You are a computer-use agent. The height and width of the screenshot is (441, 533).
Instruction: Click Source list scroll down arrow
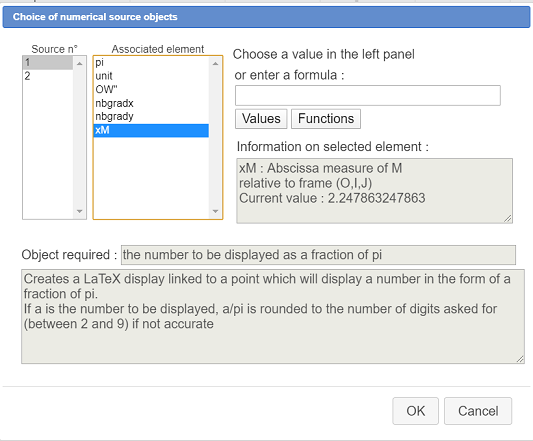(80, 211)
